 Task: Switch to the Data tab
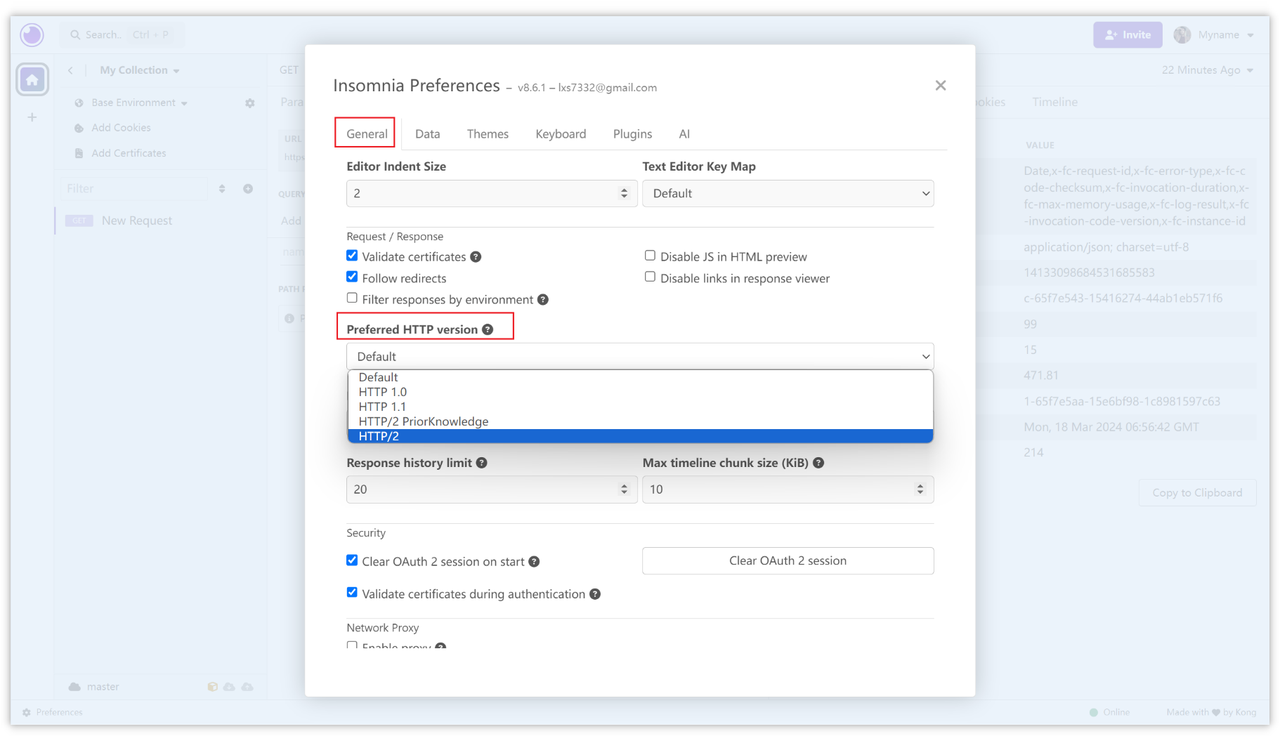[427, 134]
